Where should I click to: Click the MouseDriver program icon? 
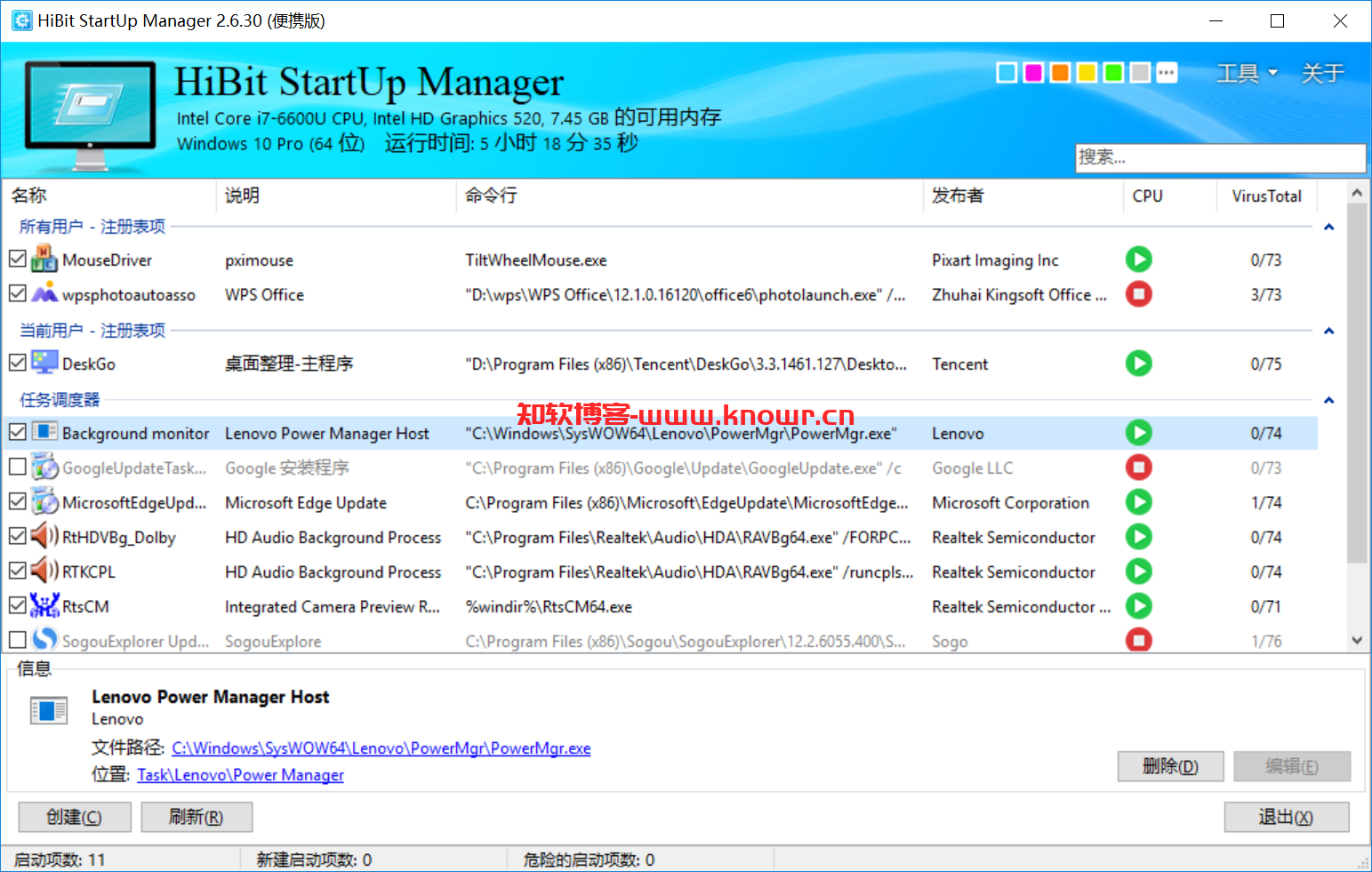pos(44,259)
